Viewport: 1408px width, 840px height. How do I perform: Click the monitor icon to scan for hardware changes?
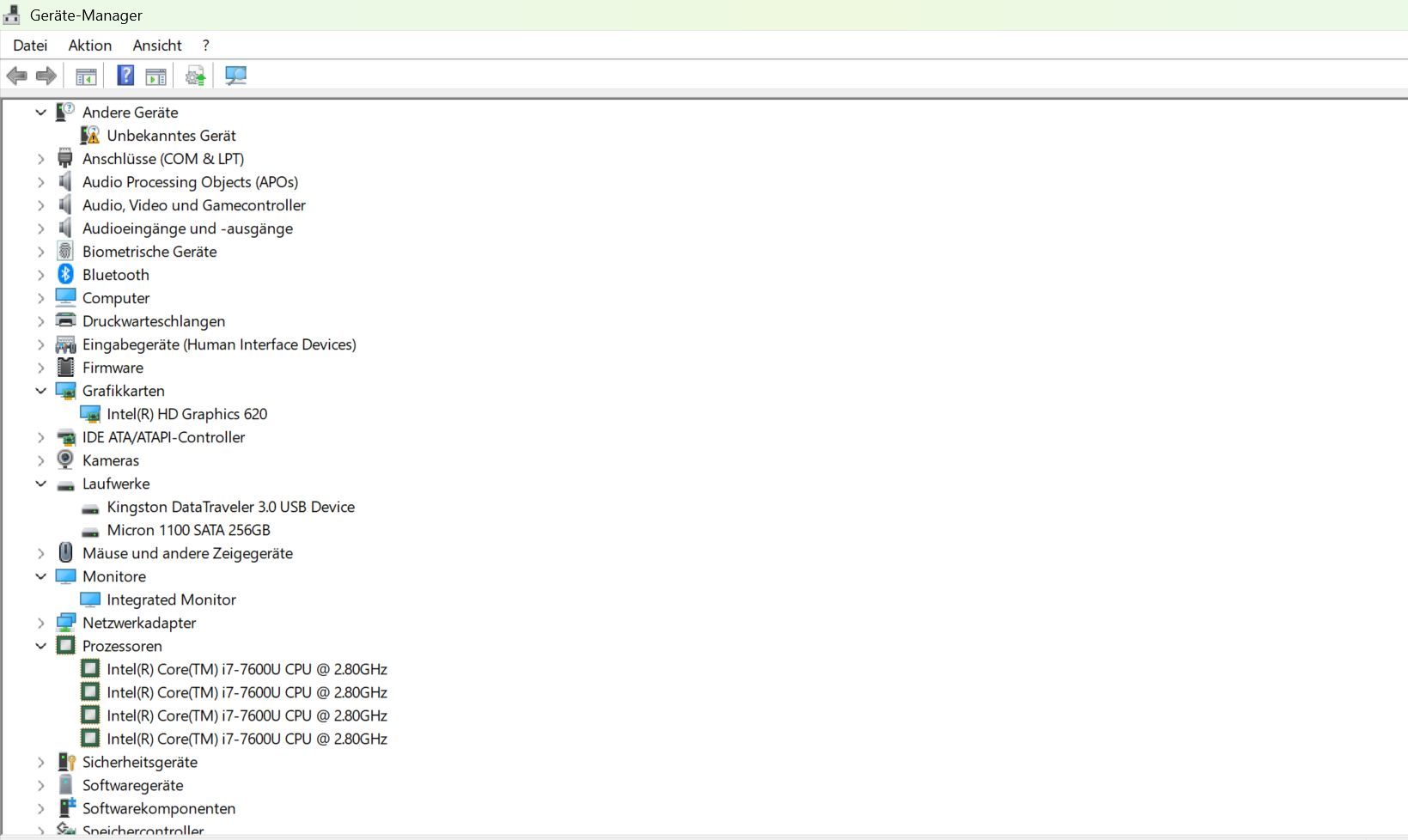click(235, 76)
